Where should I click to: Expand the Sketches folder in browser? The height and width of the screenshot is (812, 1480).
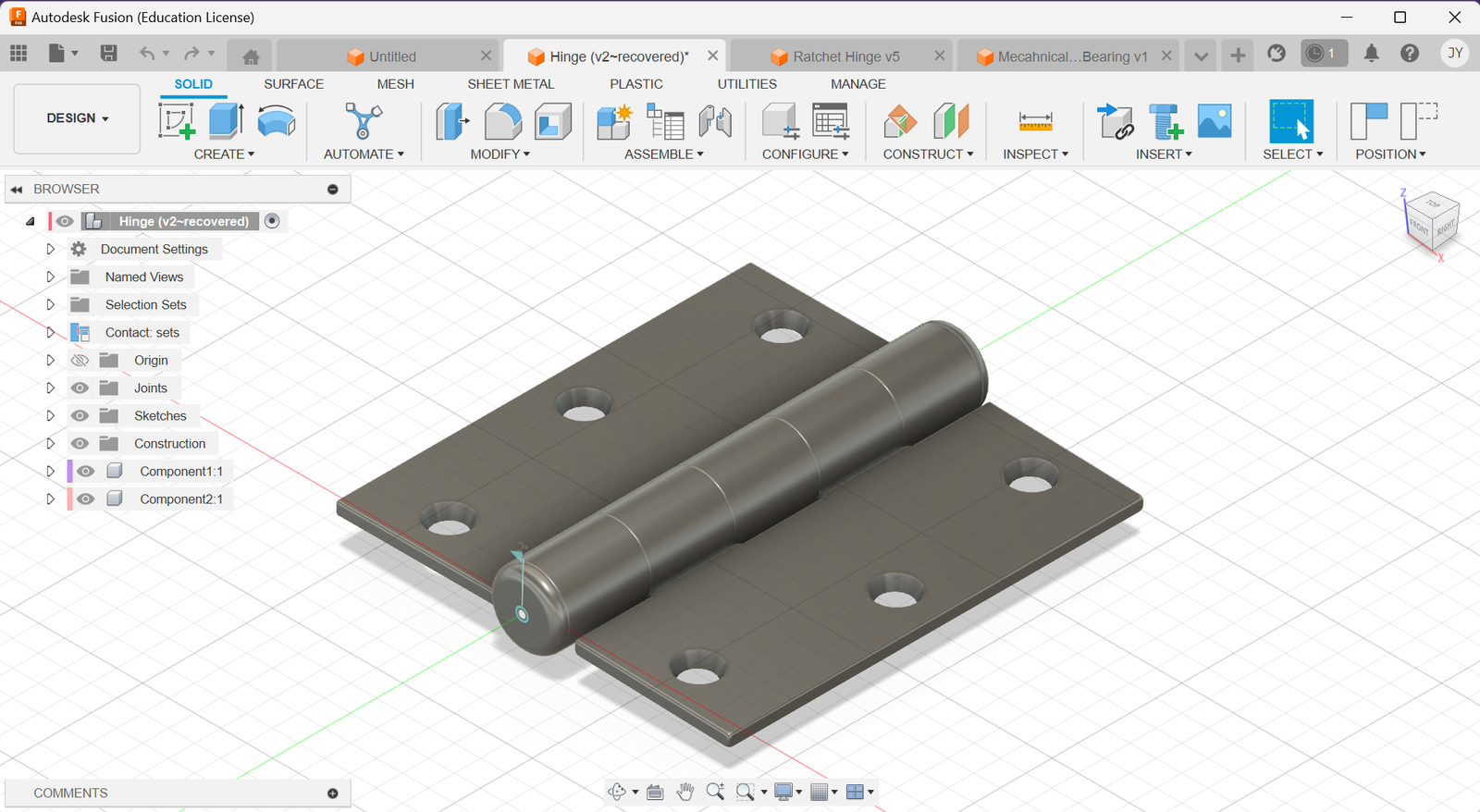tap(51, 416)
